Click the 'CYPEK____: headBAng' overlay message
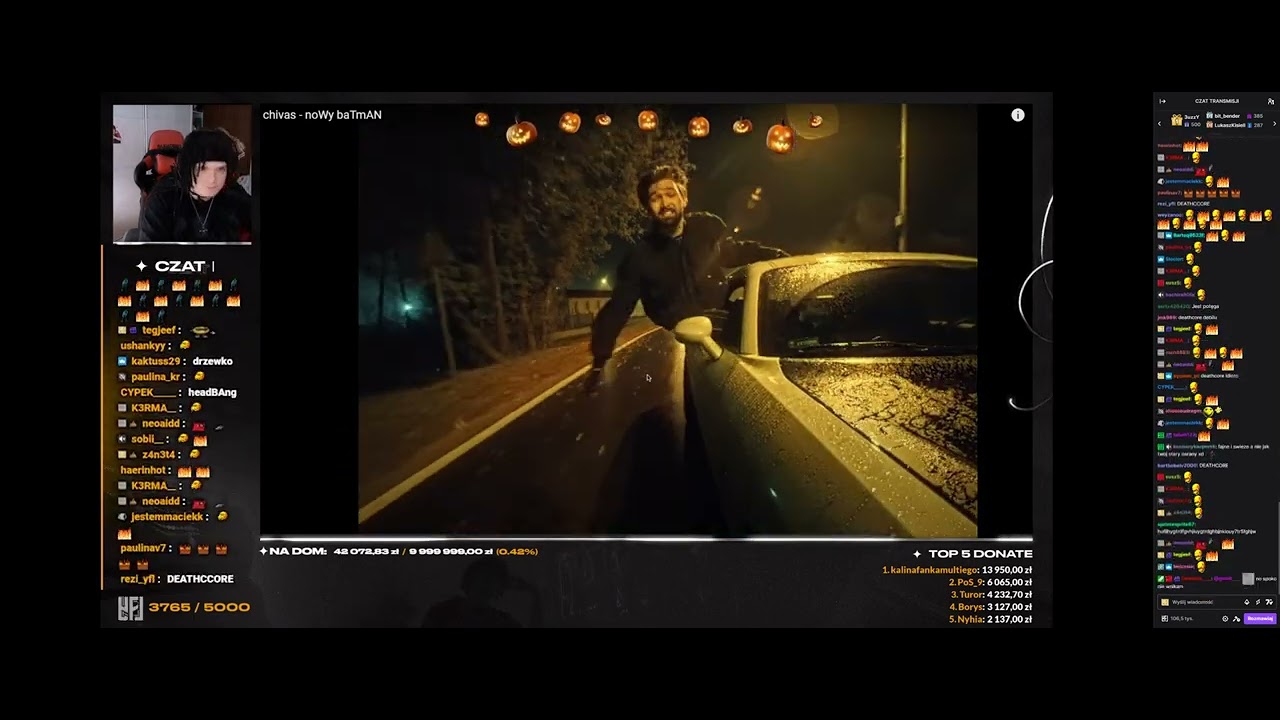 (178, 392)
